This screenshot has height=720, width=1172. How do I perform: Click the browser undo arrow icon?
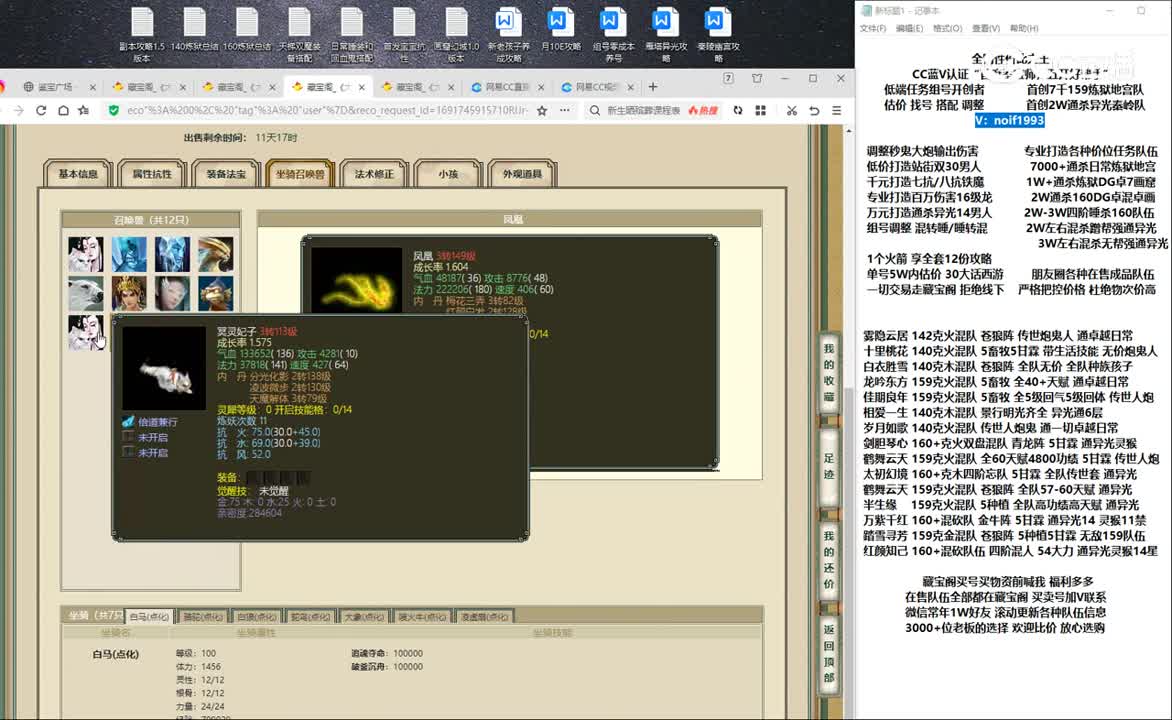coord(814,111)
